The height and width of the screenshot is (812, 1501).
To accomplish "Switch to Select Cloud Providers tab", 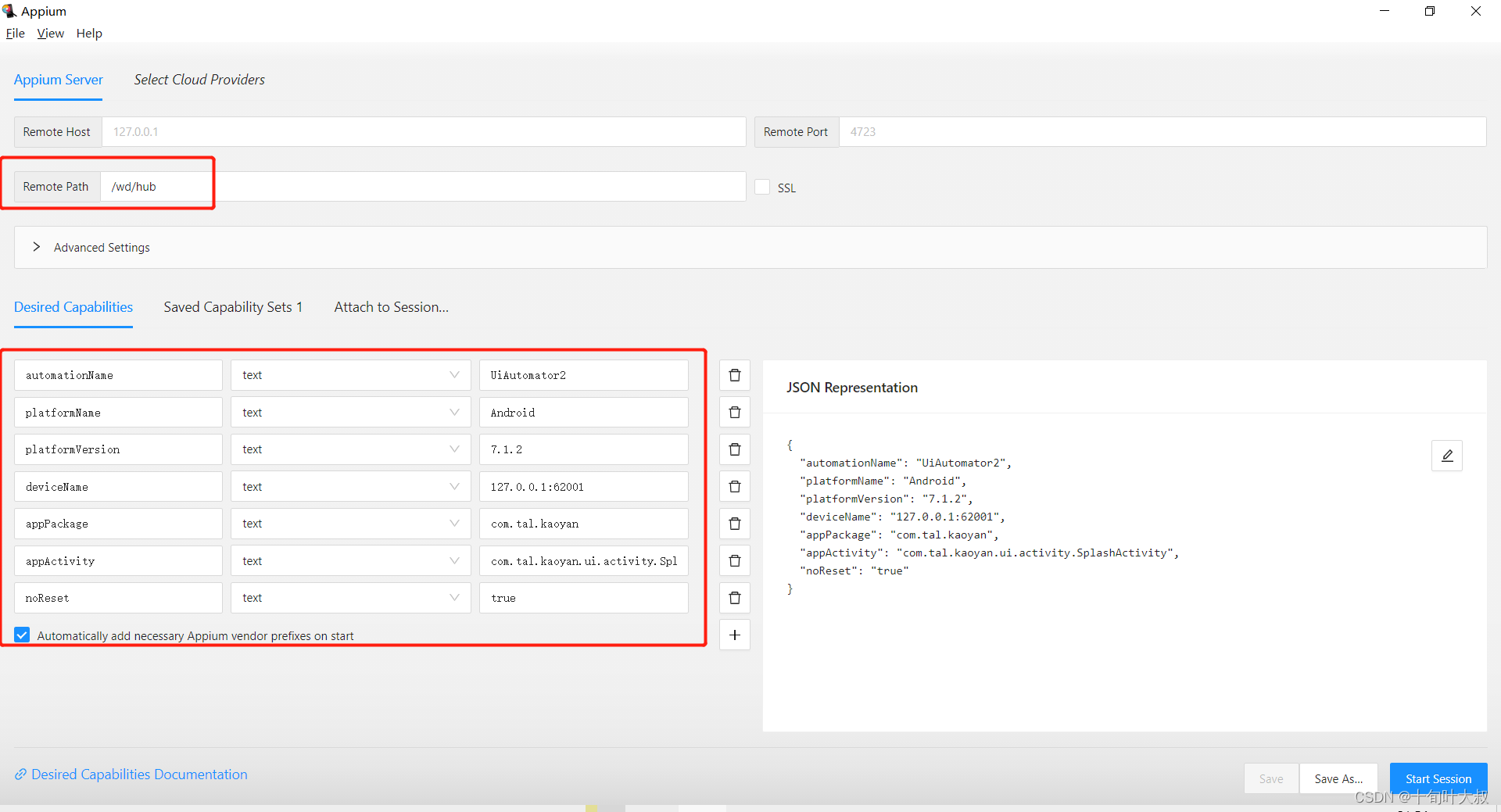I will click(199, 80).
